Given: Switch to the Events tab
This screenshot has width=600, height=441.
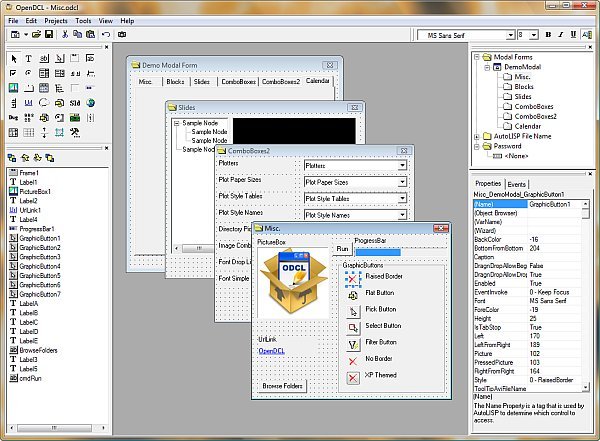Looking at the screenshot, I should [x=516, y=184].
